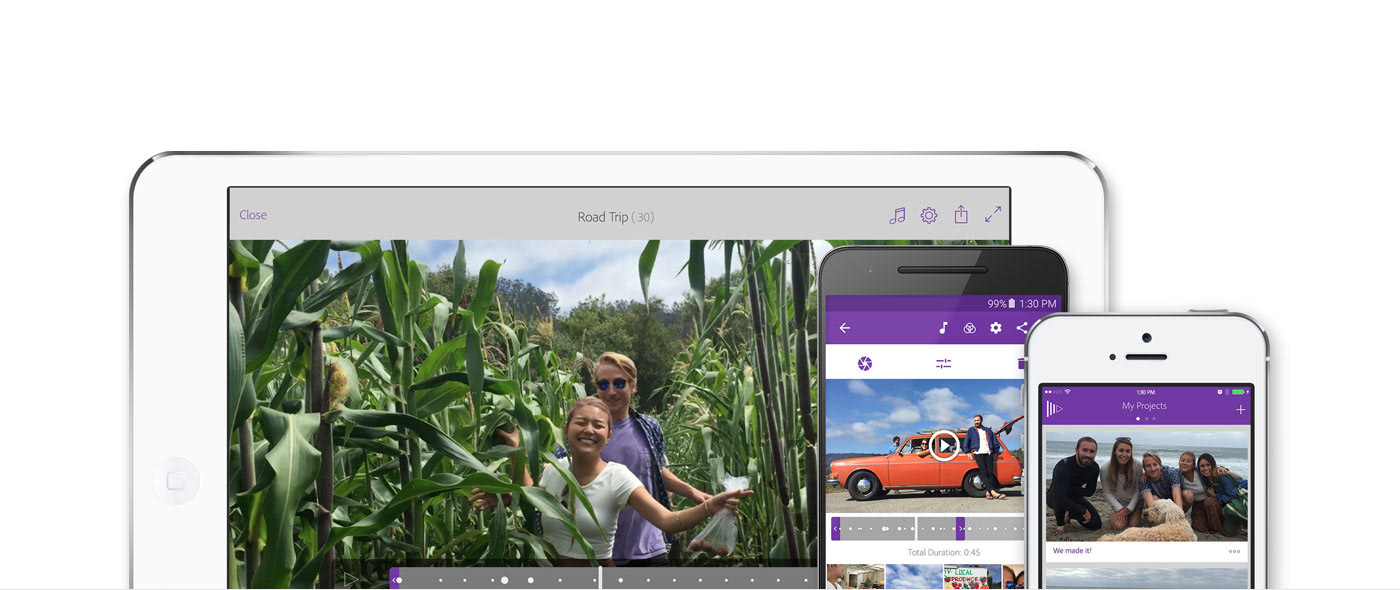Click the "We made it!" project name
This screenshot has width=1400, height=590.
[1072, 551]
